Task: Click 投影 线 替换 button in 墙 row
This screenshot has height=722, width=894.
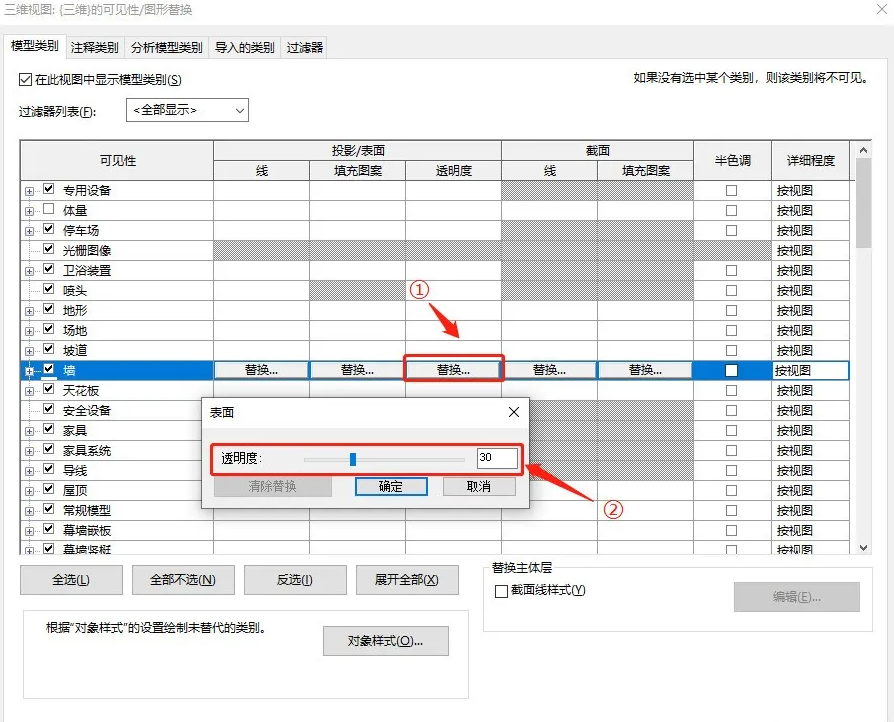Action: coord(261,370)
